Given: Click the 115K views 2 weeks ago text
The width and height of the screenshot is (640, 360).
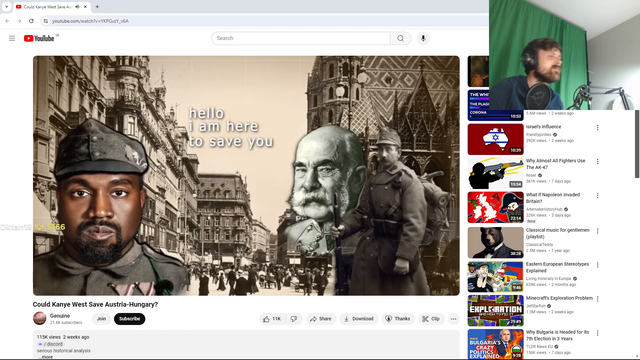Looking at the screenshot, I should click(x=63, y=337).
